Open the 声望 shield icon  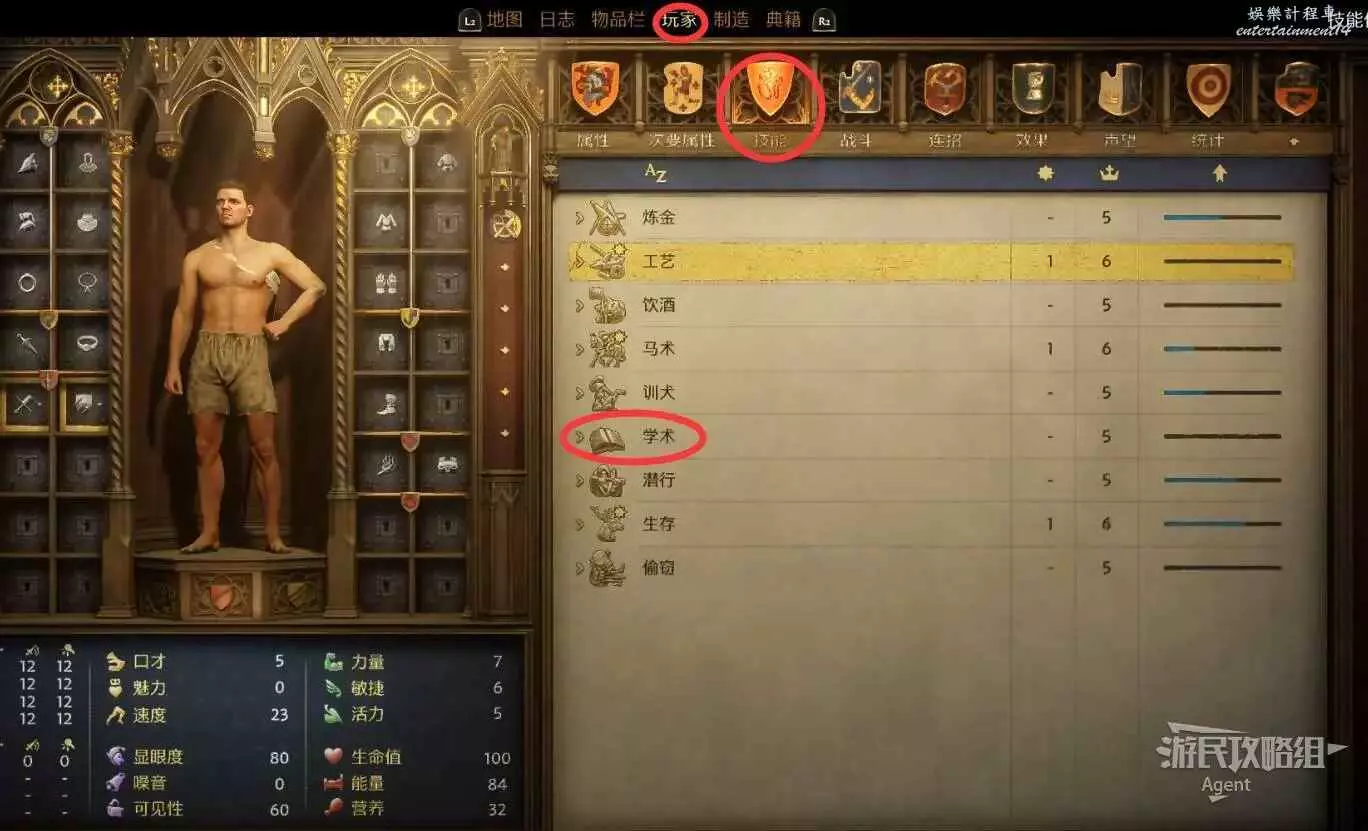point(1120,89)
